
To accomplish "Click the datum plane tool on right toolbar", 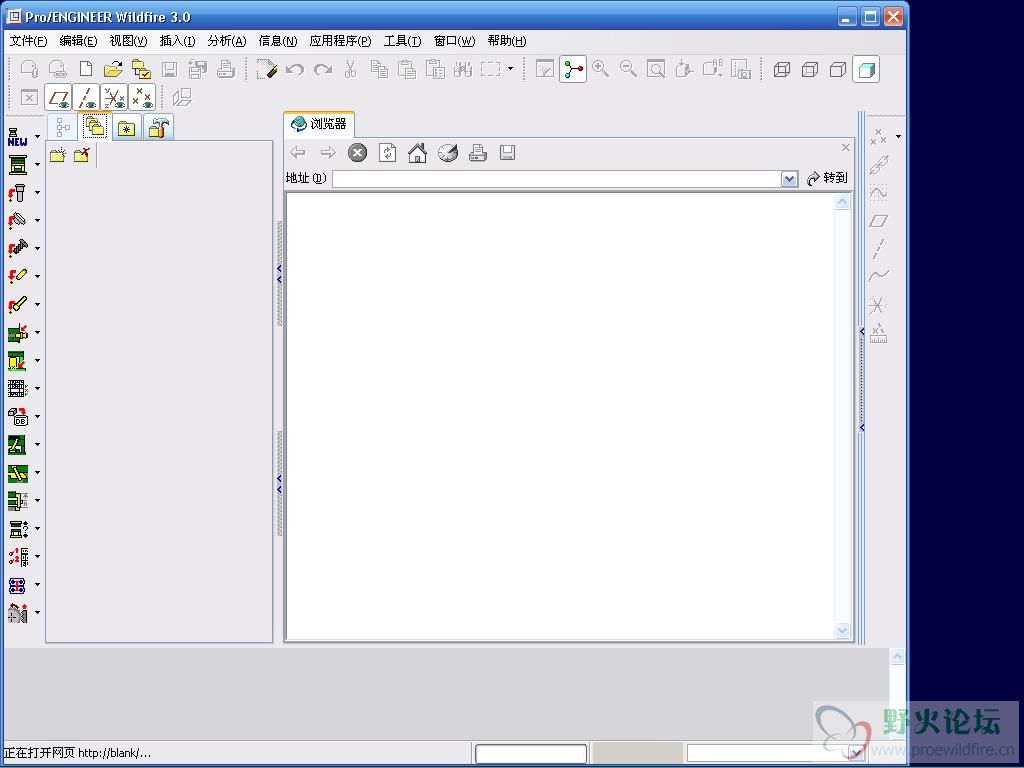I will click(878, 221).
